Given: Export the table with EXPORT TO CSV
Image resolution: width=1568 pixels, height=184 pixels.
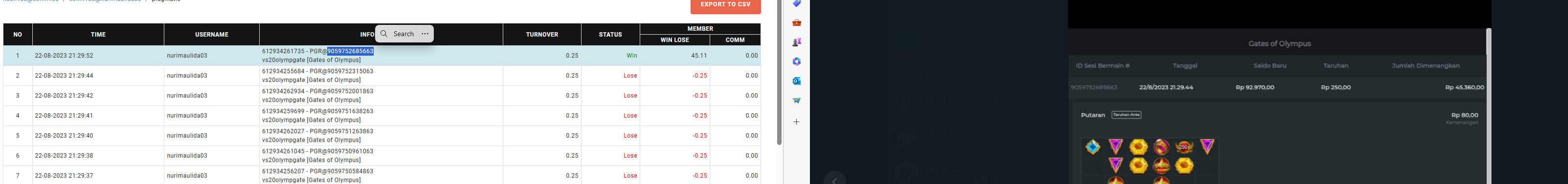Looking at the screenshot, I should (726, 5).
